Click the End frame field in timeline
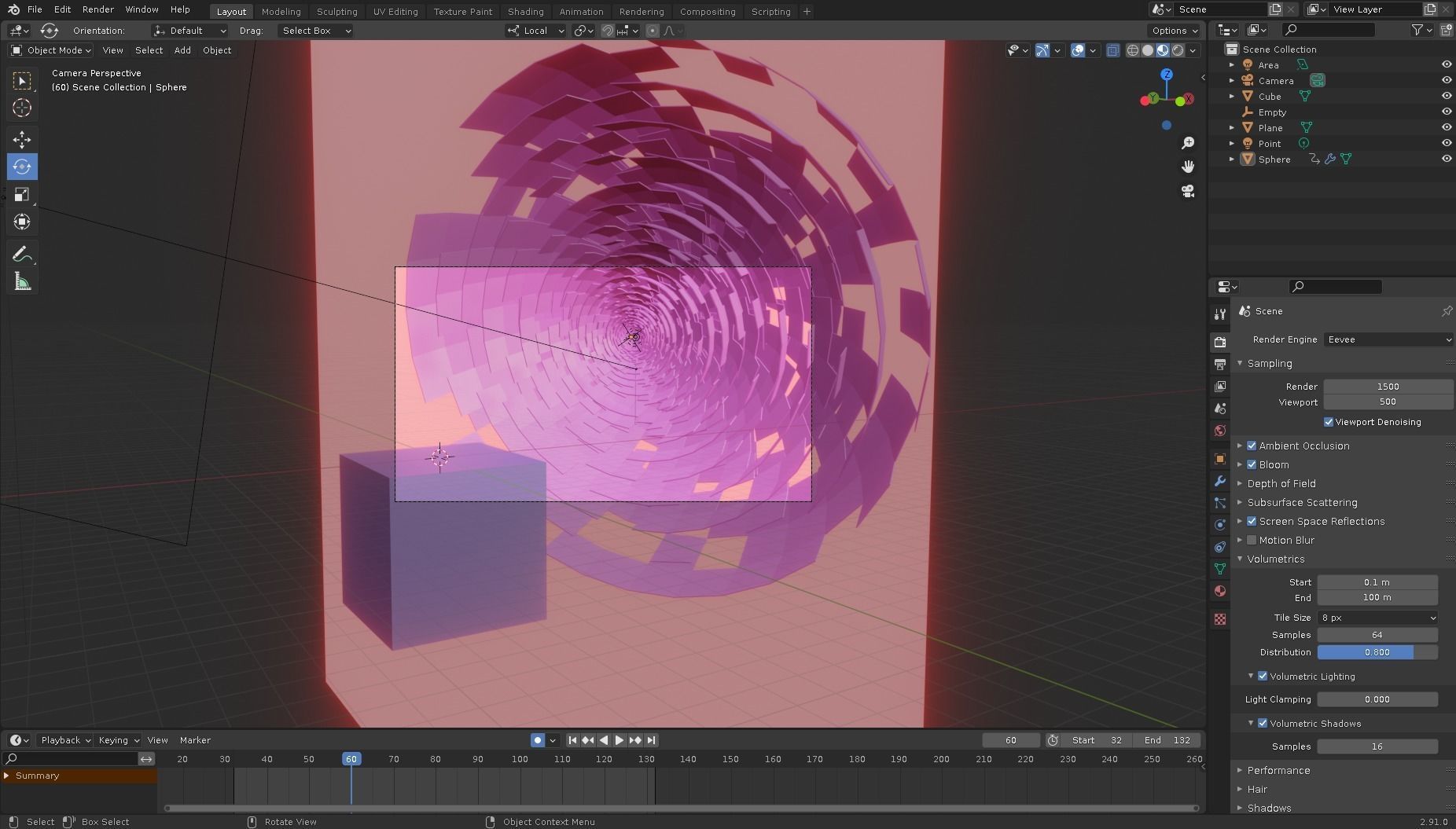 point(1167,740)
